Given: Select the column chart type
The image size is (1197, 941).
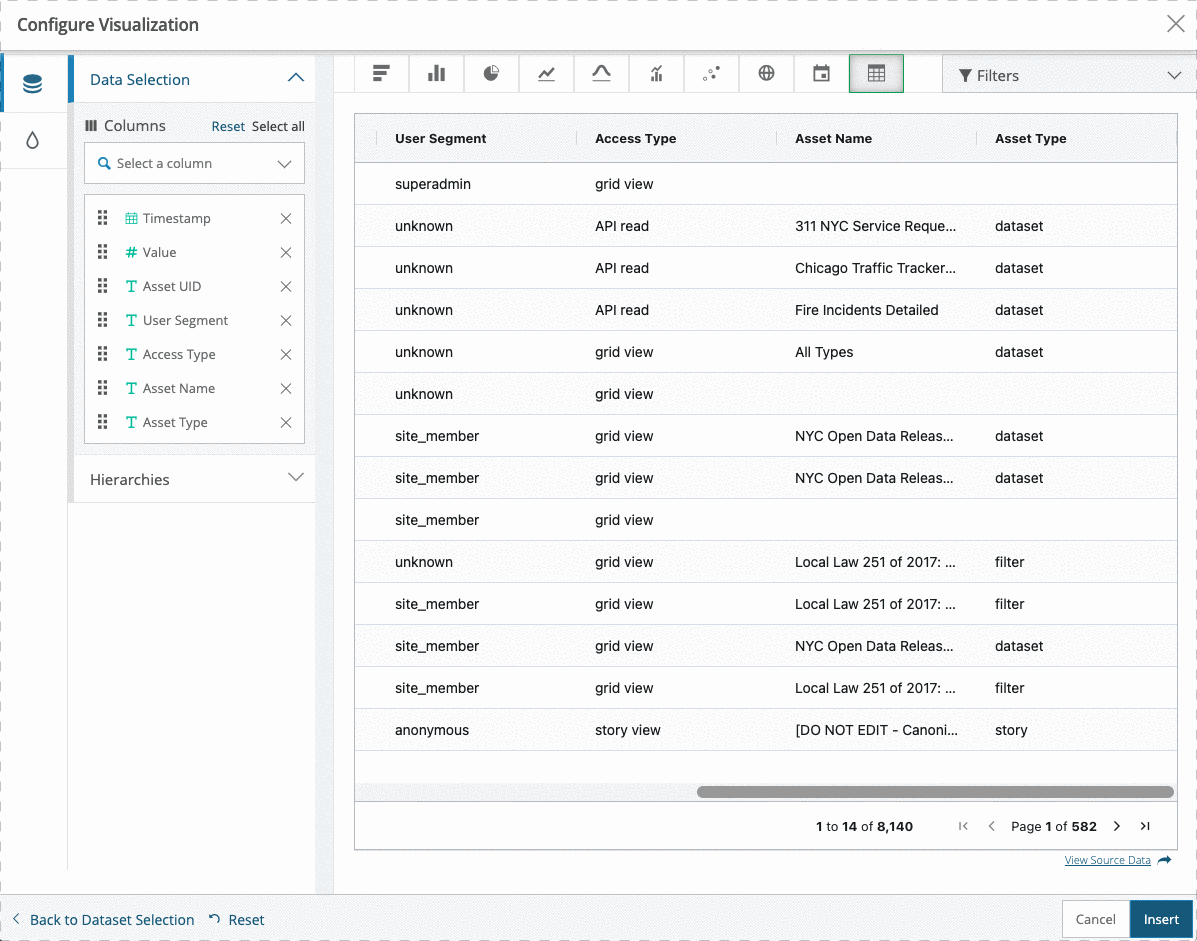Looking at the screenshot, I should pos(436,73).
